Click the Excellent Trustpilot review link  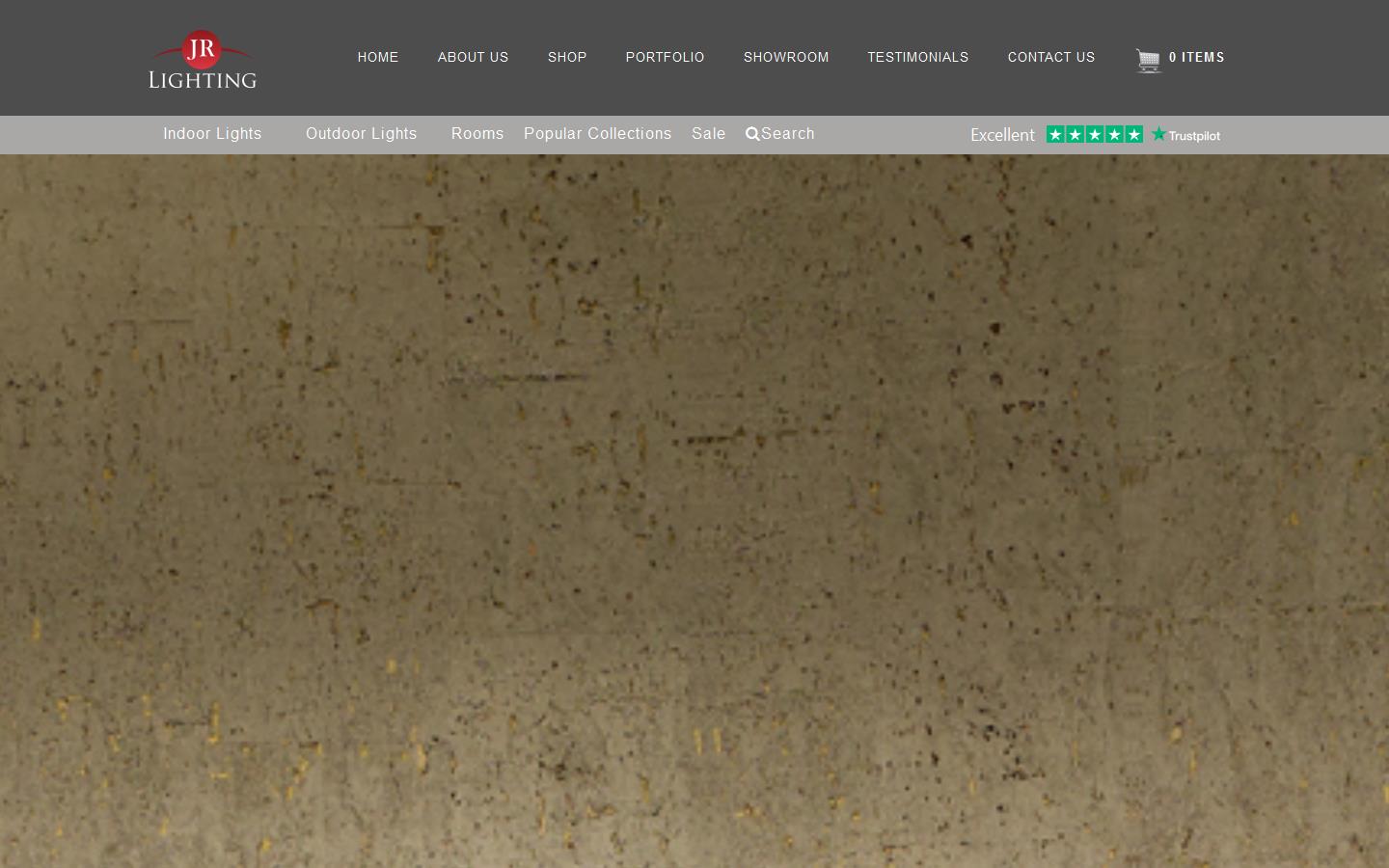tap(1002, 135)
